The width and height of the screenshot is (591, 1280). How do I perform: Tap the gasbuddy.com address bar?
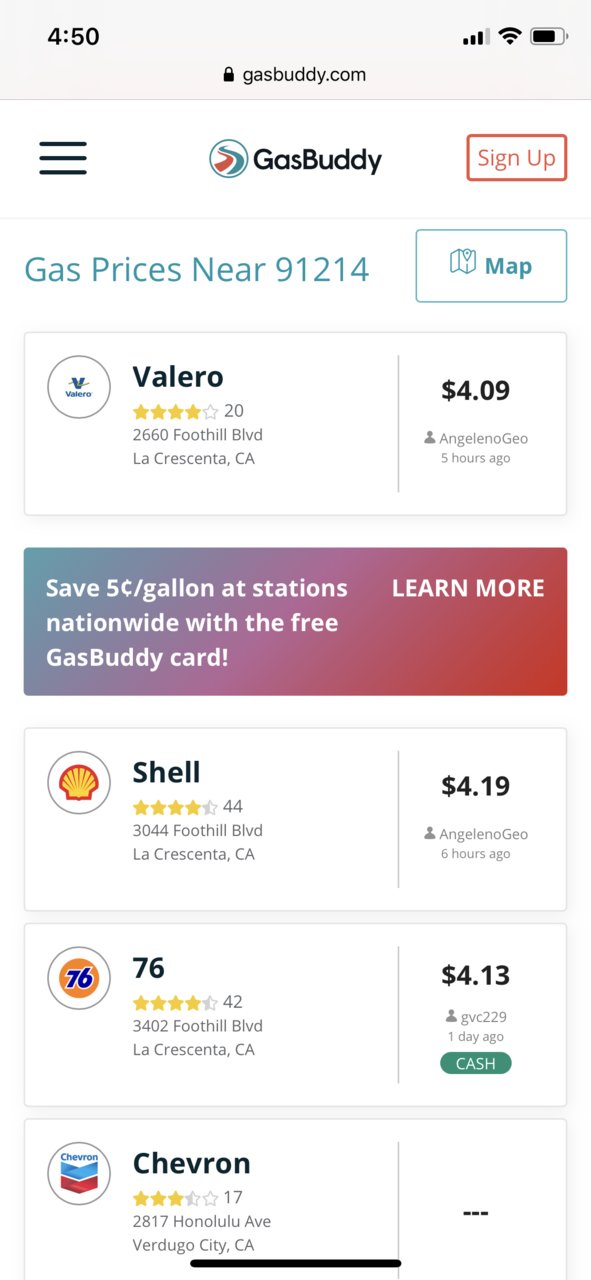295,74
